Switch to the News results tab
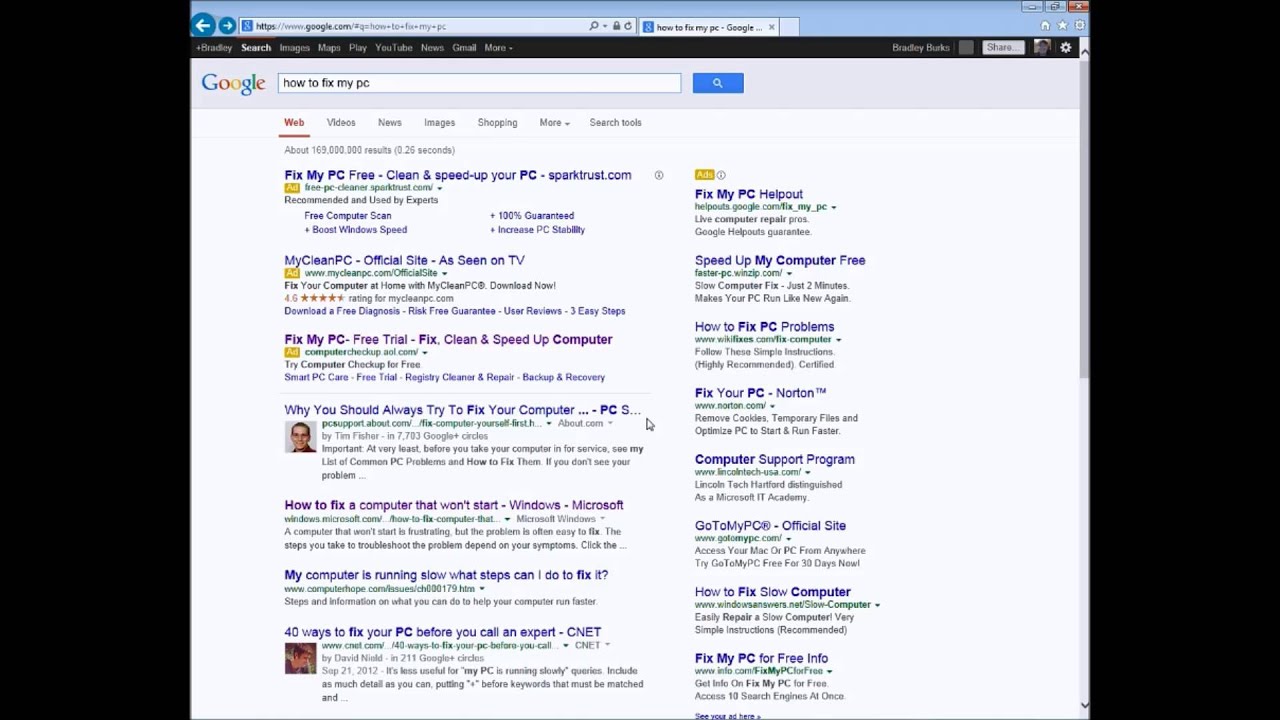Screen dimensions: 1280x720 pyautogui.click(x=390, y=122)
